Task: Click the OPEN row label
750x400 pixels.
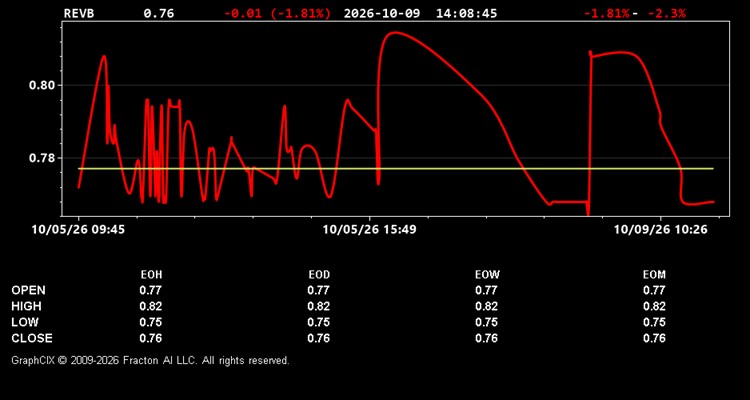Action: tap(29, 290)
